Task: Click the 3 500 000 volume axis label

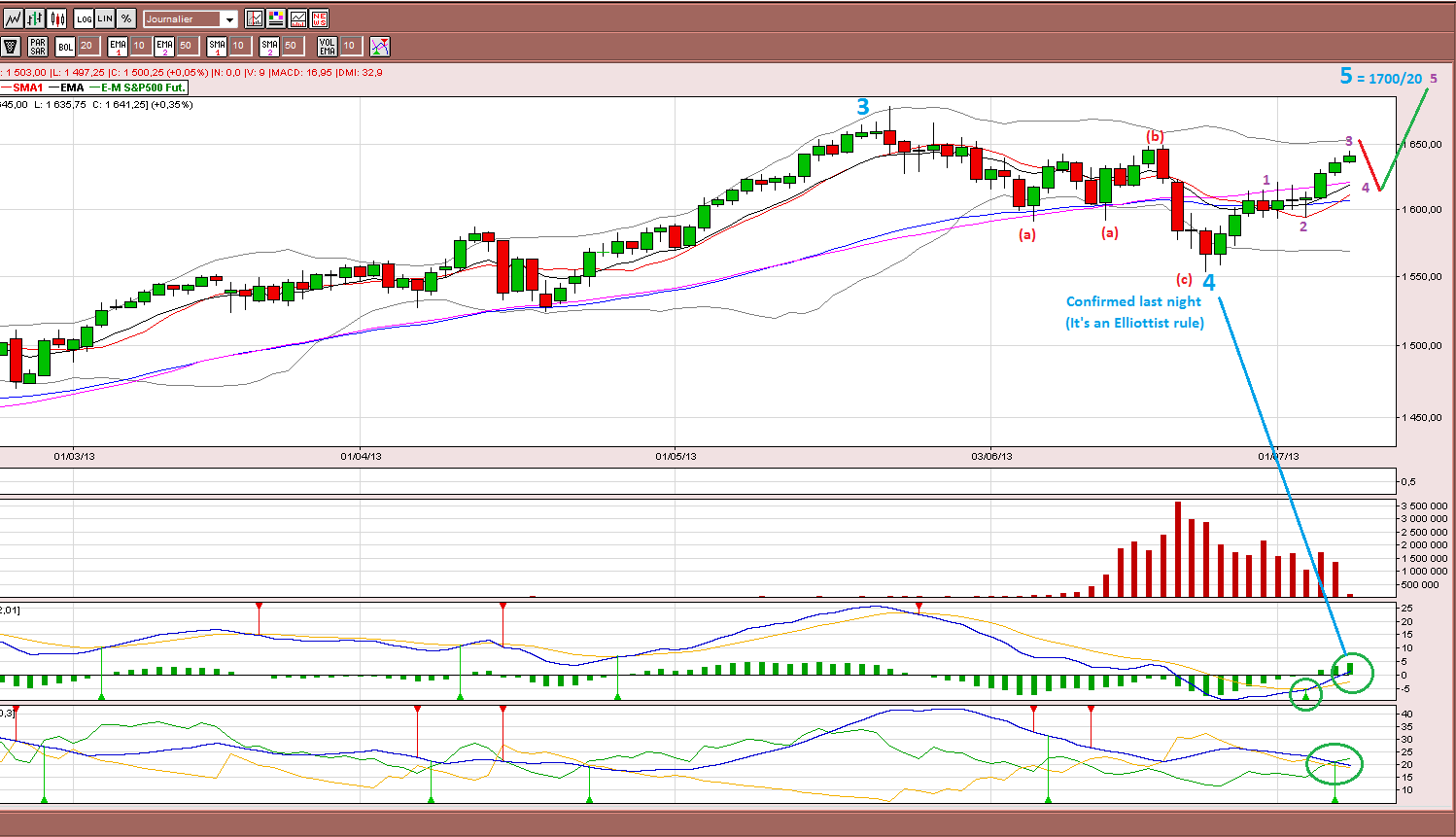Action: click(x=1425, y=506)
